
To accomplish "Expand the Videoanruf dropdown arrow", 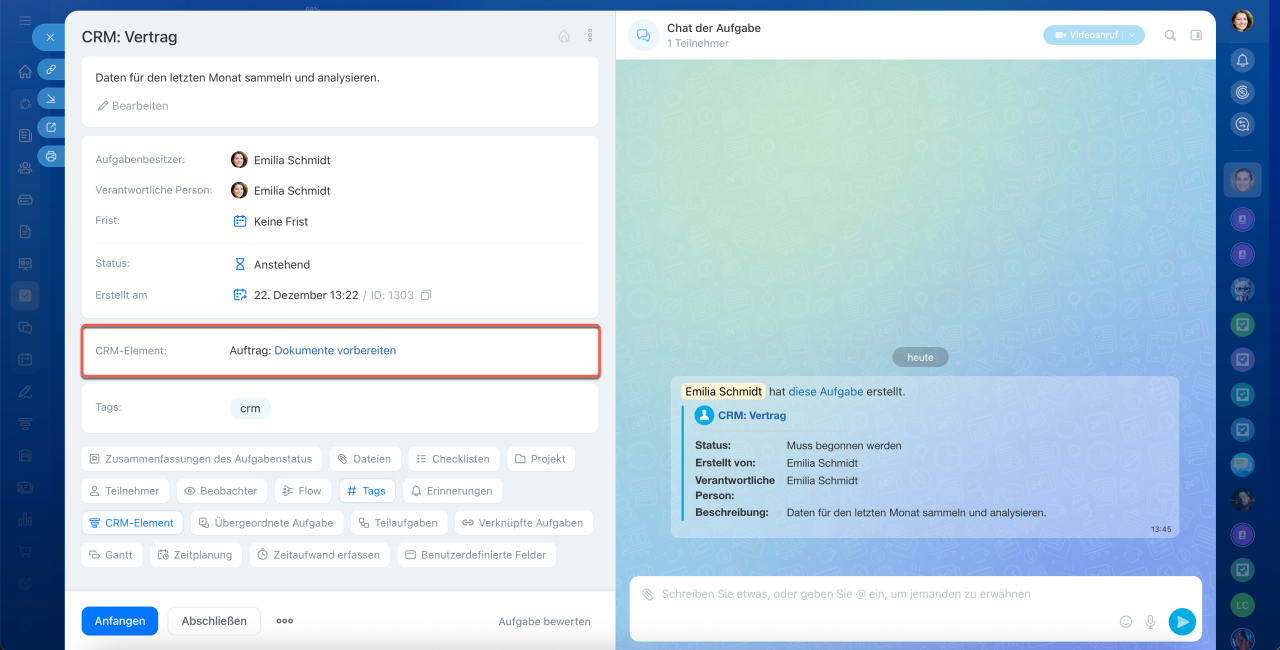I will (x=1133, y=35).
